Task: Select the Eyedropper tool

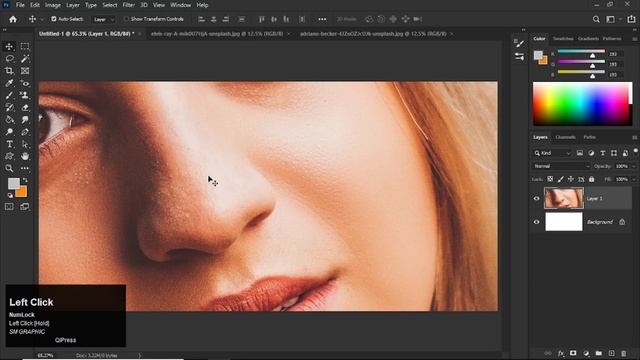Action: [x=9, y=83]
